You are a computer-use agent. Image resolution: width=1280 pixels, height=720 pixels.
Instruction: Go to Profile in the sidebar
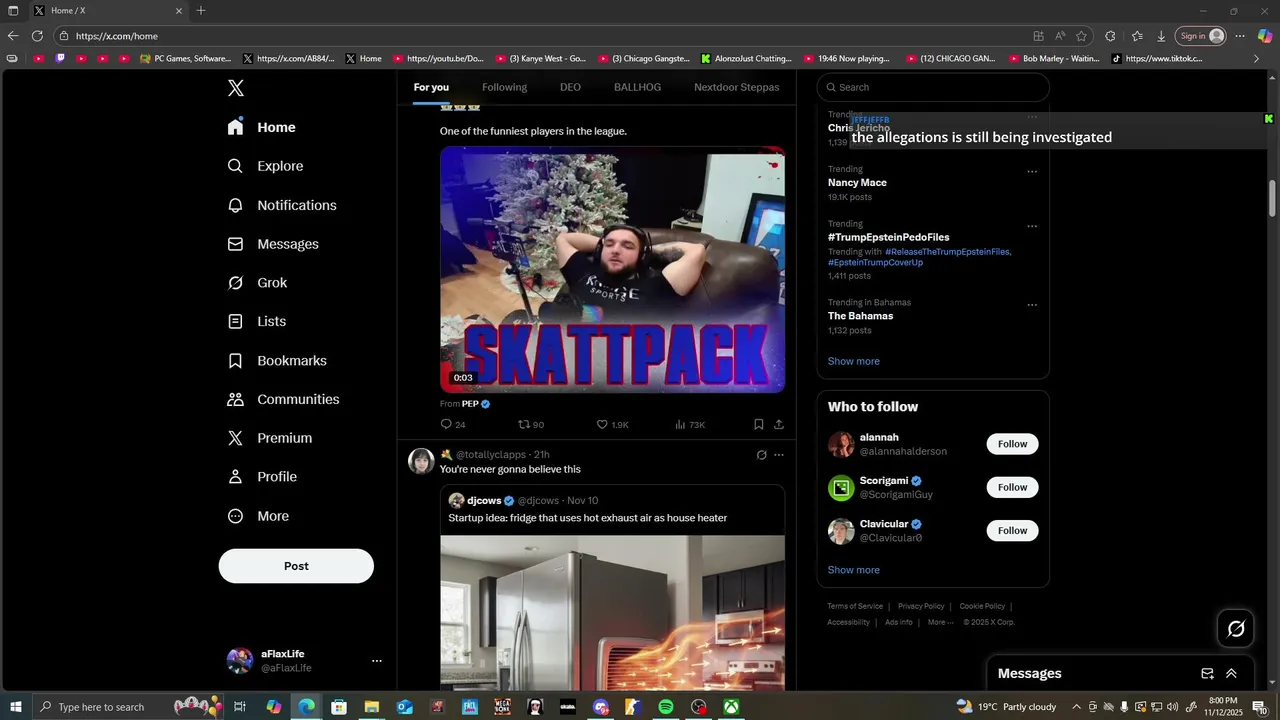tap(262, 477)
